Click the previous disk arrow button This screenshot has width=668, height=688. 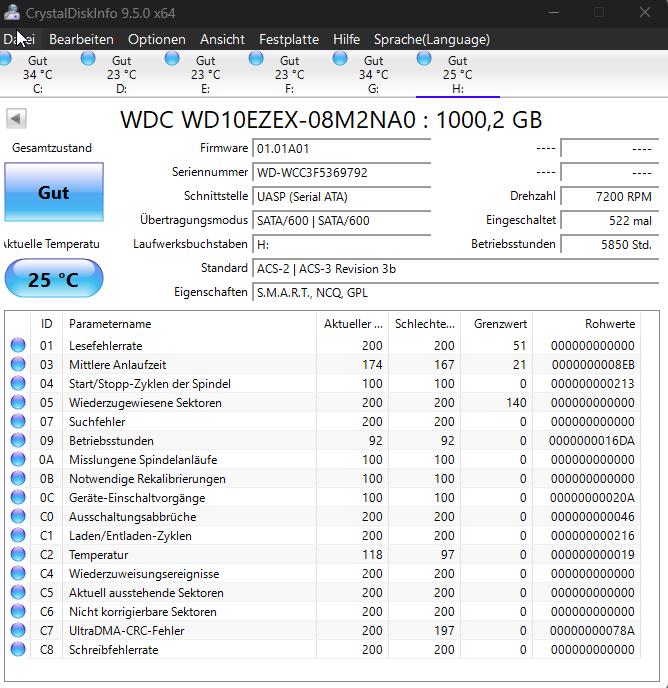point(16,118)
